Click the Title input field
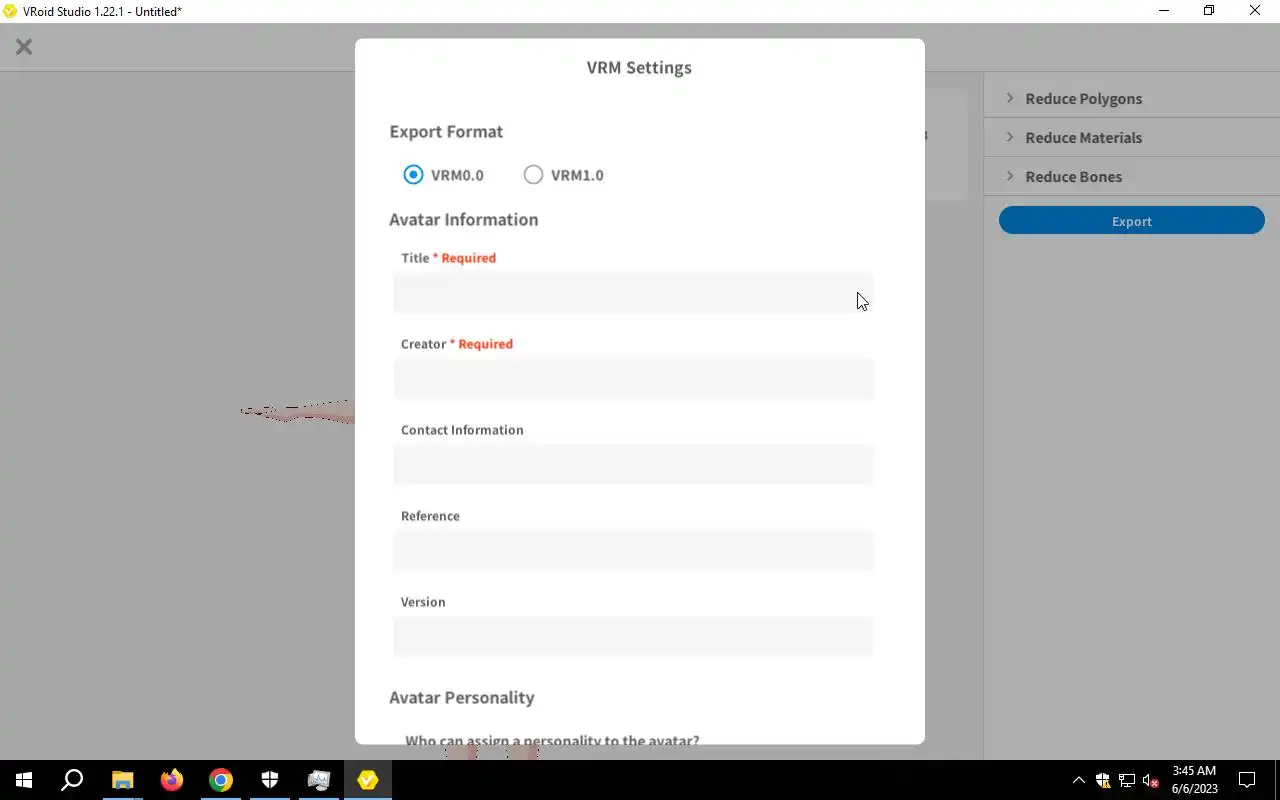The image size is (1280, 800). click(633, 293)
